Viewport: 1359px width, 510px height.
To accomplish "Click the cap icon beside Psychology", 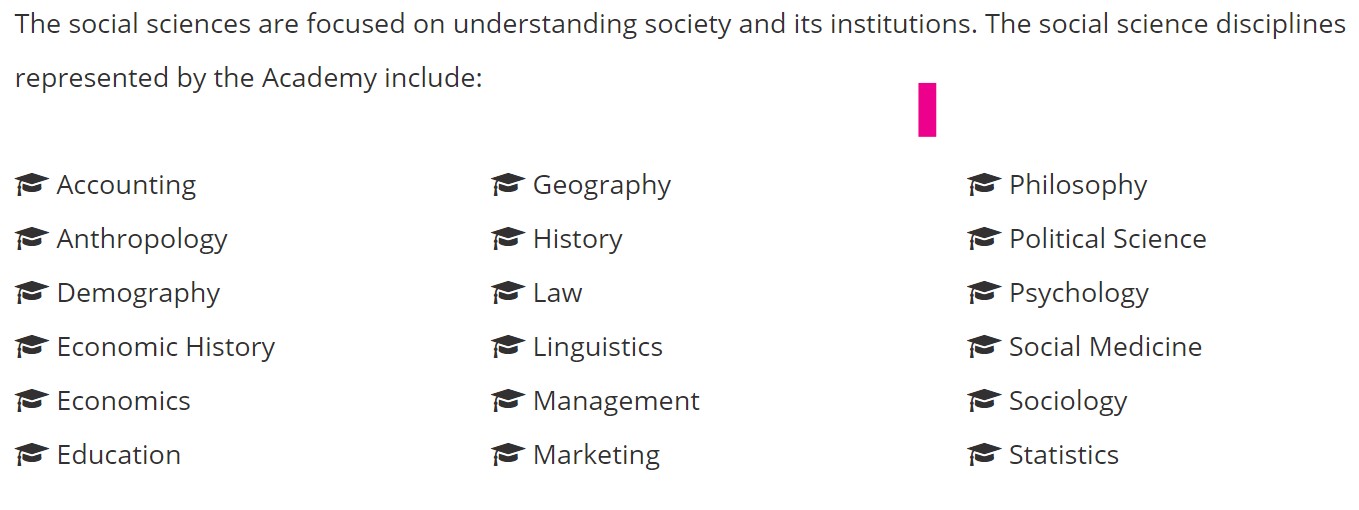I will tap(984, 293).
